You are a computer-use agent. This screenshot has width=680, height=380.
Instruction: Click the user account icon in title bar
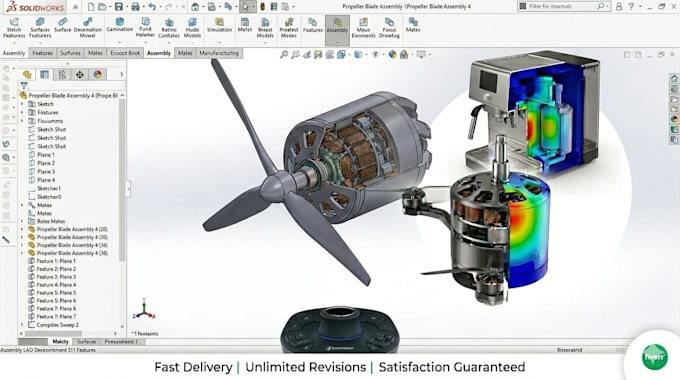pos(619,7)
